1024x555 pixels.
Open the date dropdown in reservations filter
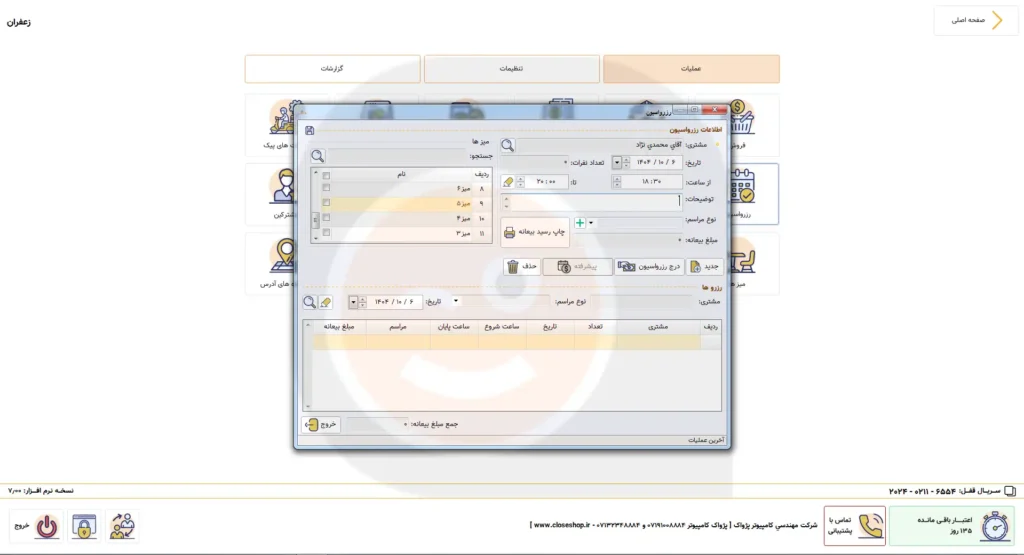pos(353,302)
